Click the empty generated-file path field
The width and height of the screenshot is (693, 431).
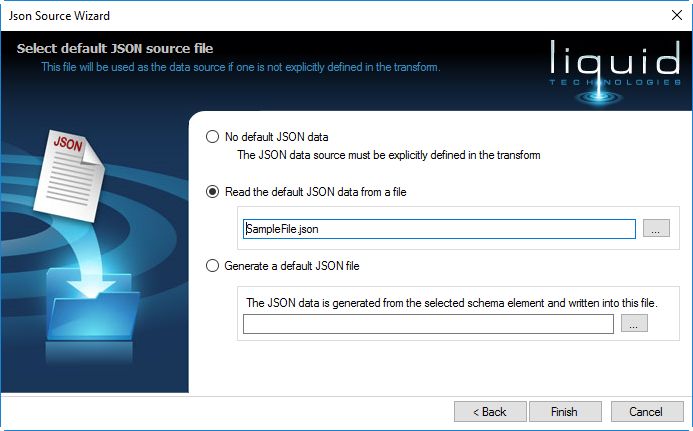(428, 324)
